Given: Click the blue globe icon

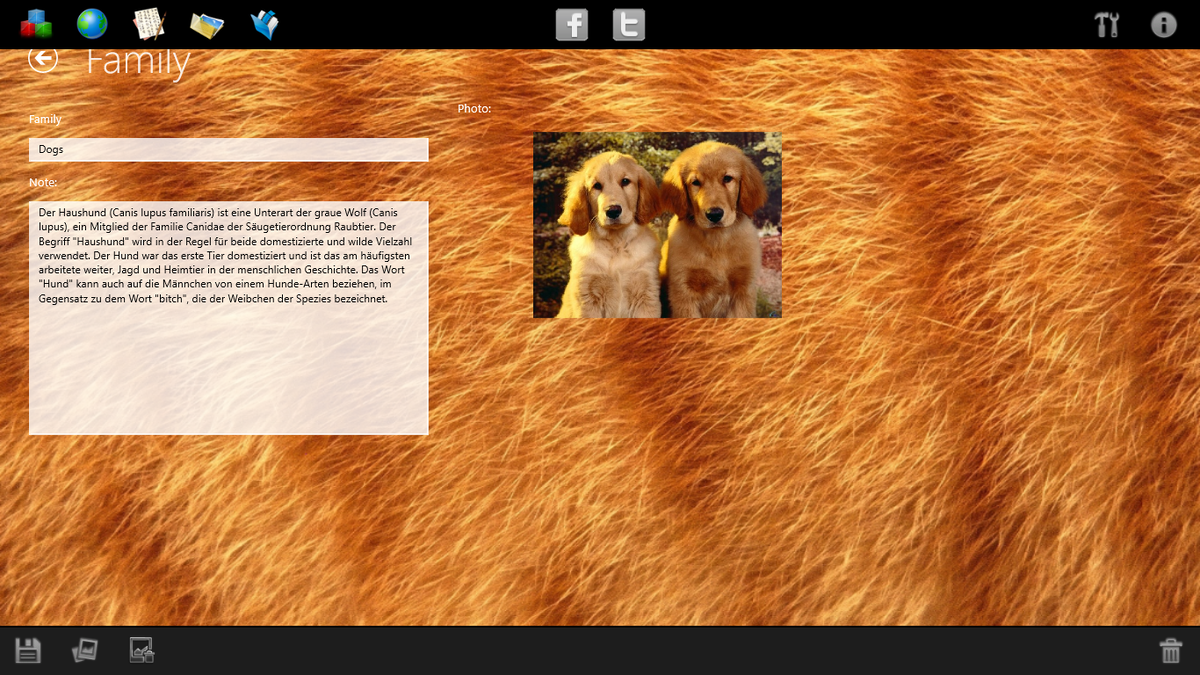Looking at the screenshot, I should coord(92,24).
